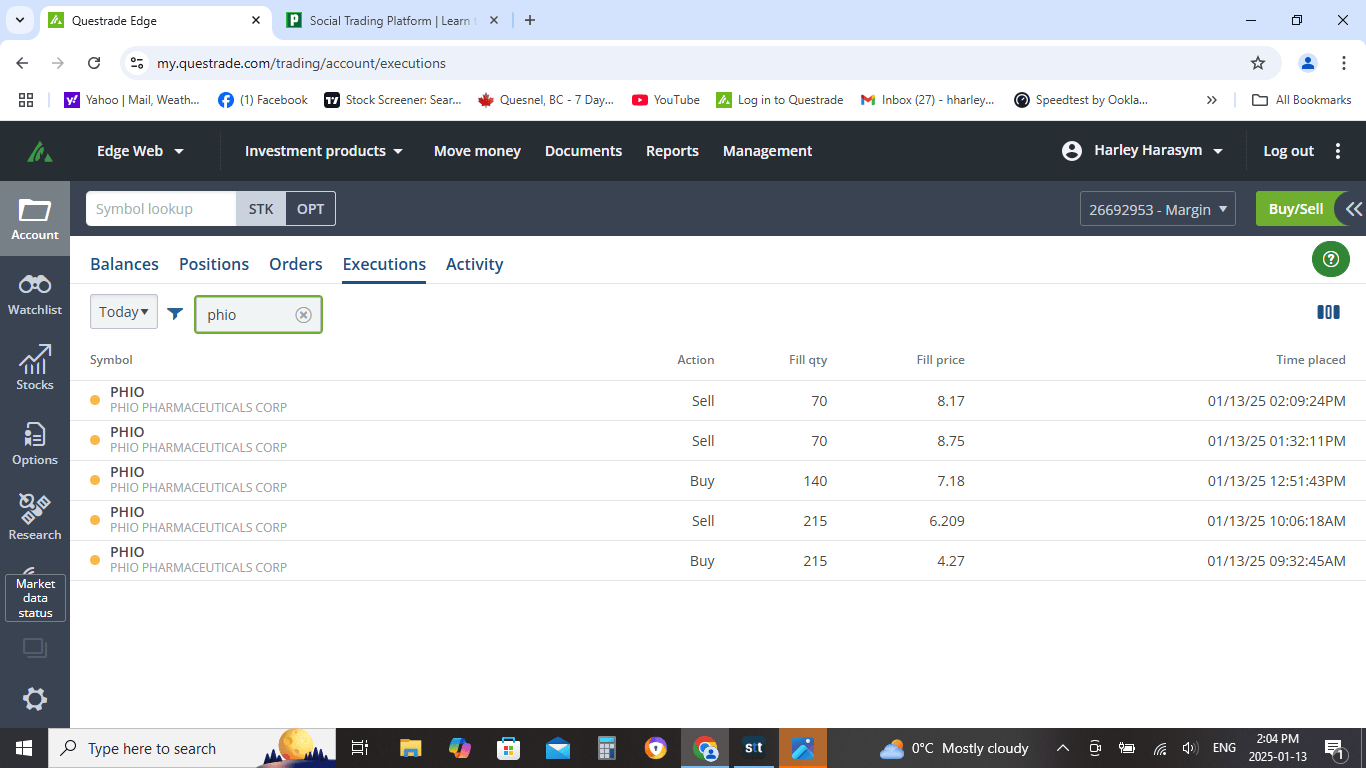Screen dimensions: 1366x768
Task: Expand the Investment products menu
Action: tap(324, 151)
